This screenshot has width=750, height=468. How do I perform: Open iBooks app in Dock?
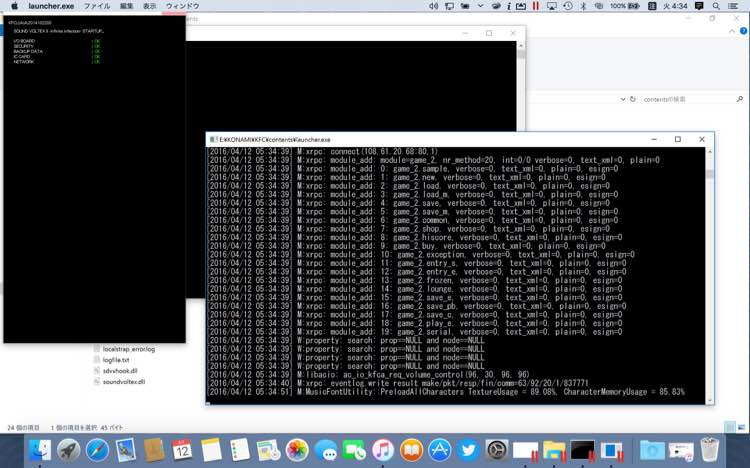(411, 450)
